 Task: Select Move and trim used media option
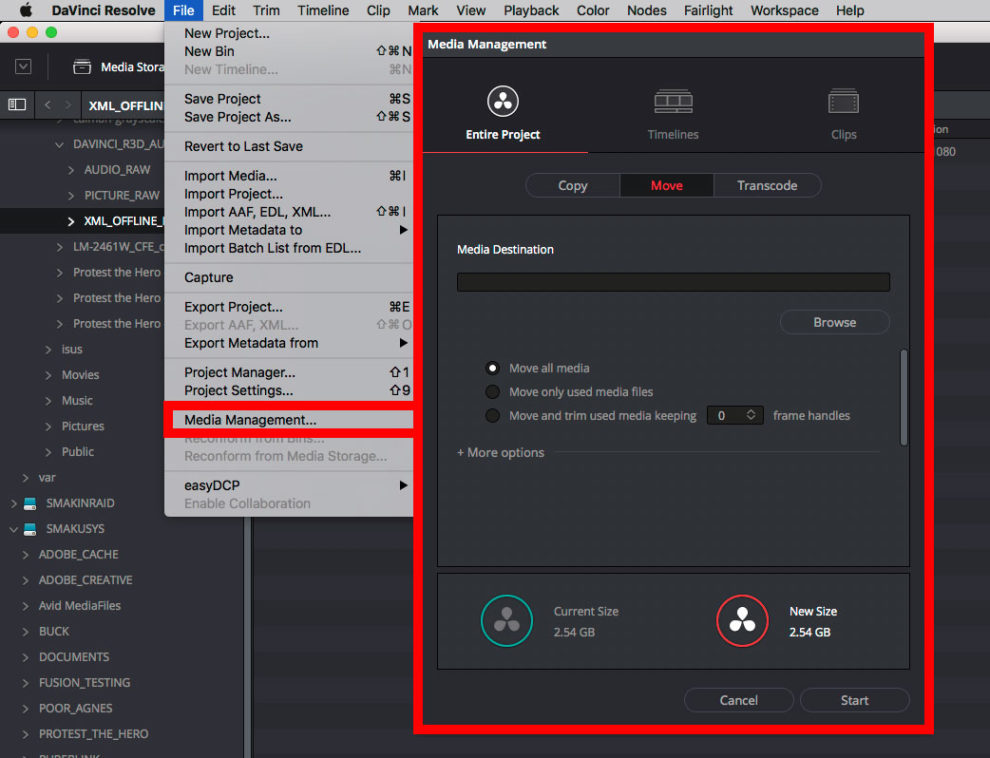point(492,415)
